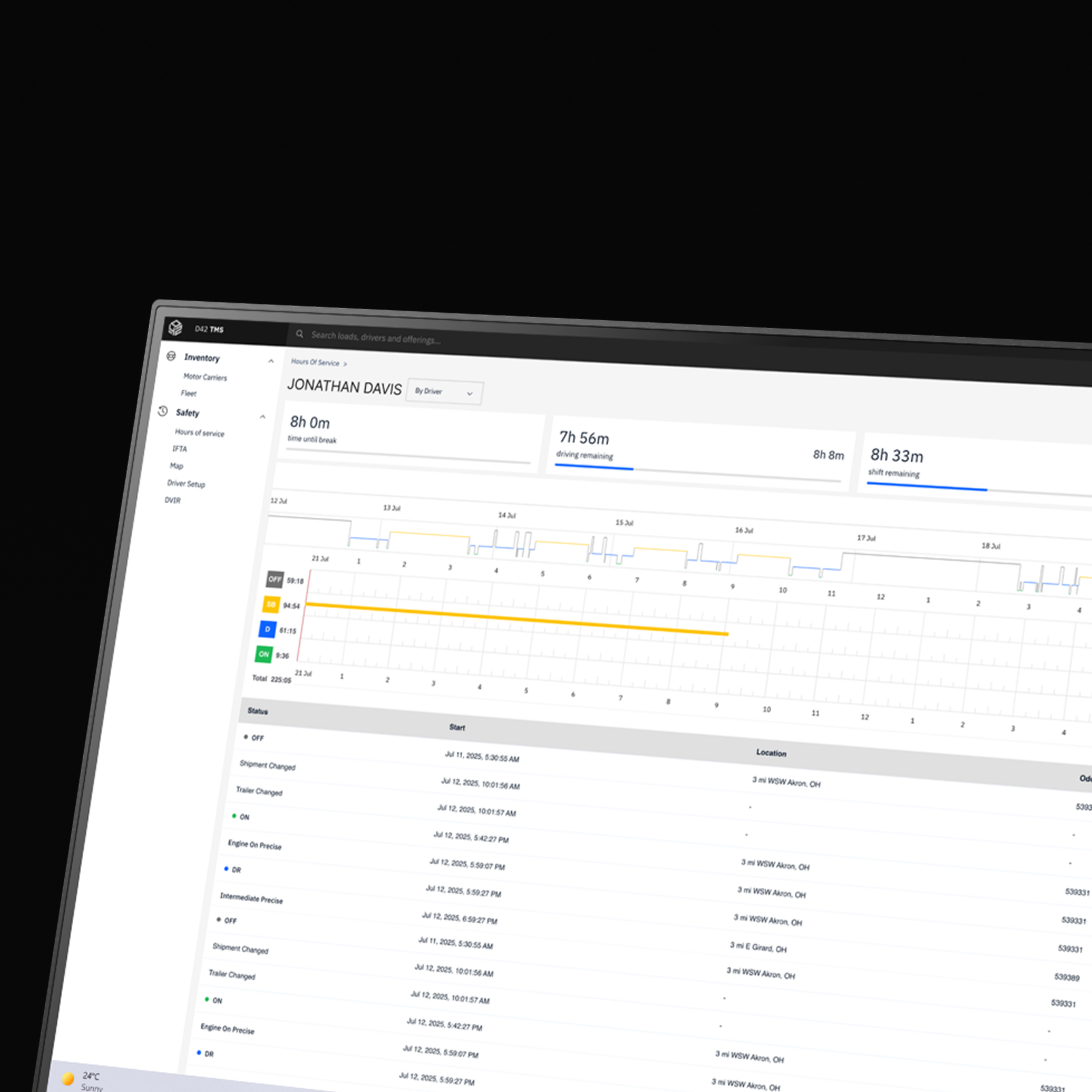Screen dimensions: 1092x1092
Task: Click the Hours Of Service breadcrumb link
Action: pyautogui.click(x=315, y=363)
